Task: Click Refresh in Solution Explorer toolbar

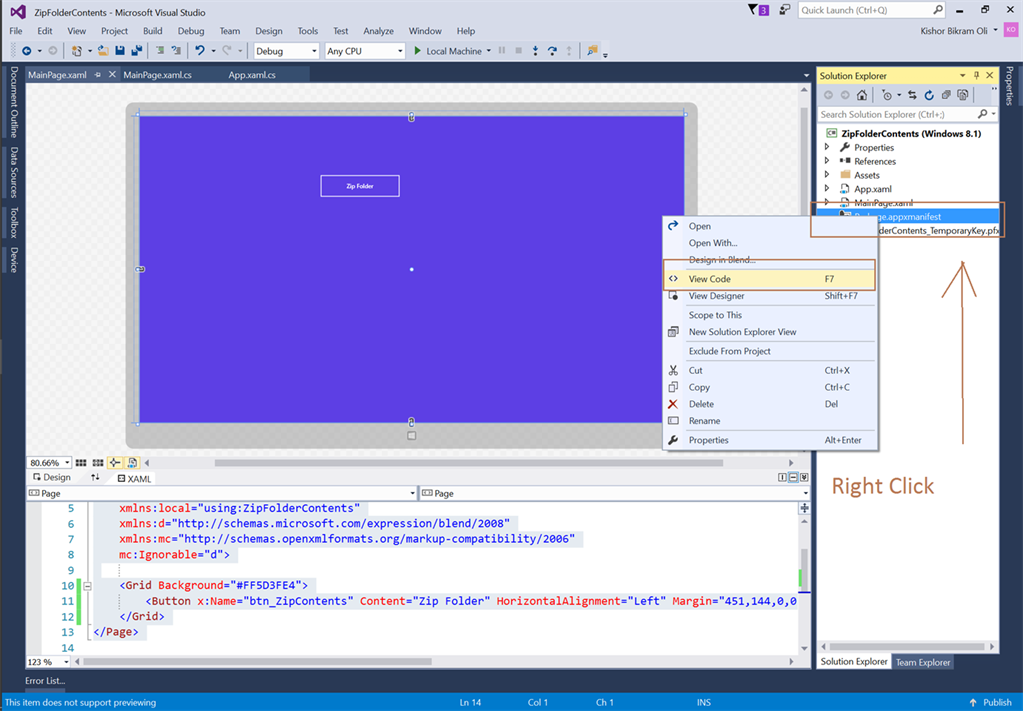Action: 929,94
